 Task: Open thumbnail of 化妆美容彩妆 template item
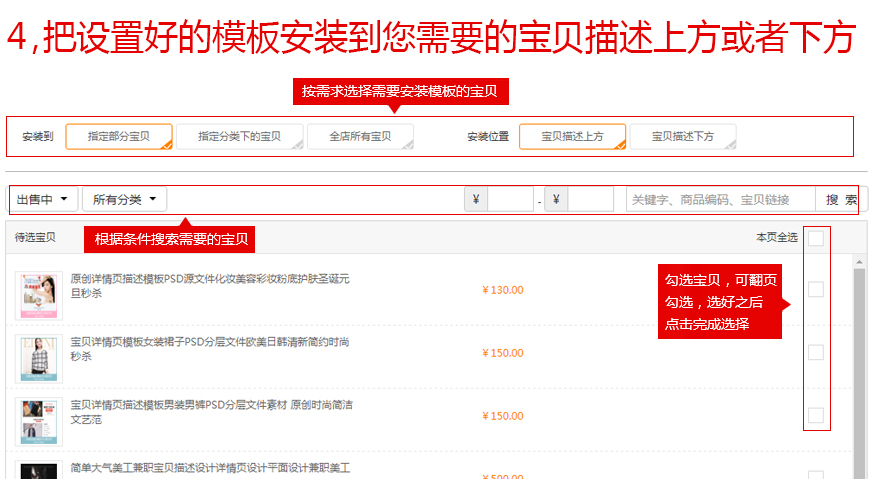(39, 296)
